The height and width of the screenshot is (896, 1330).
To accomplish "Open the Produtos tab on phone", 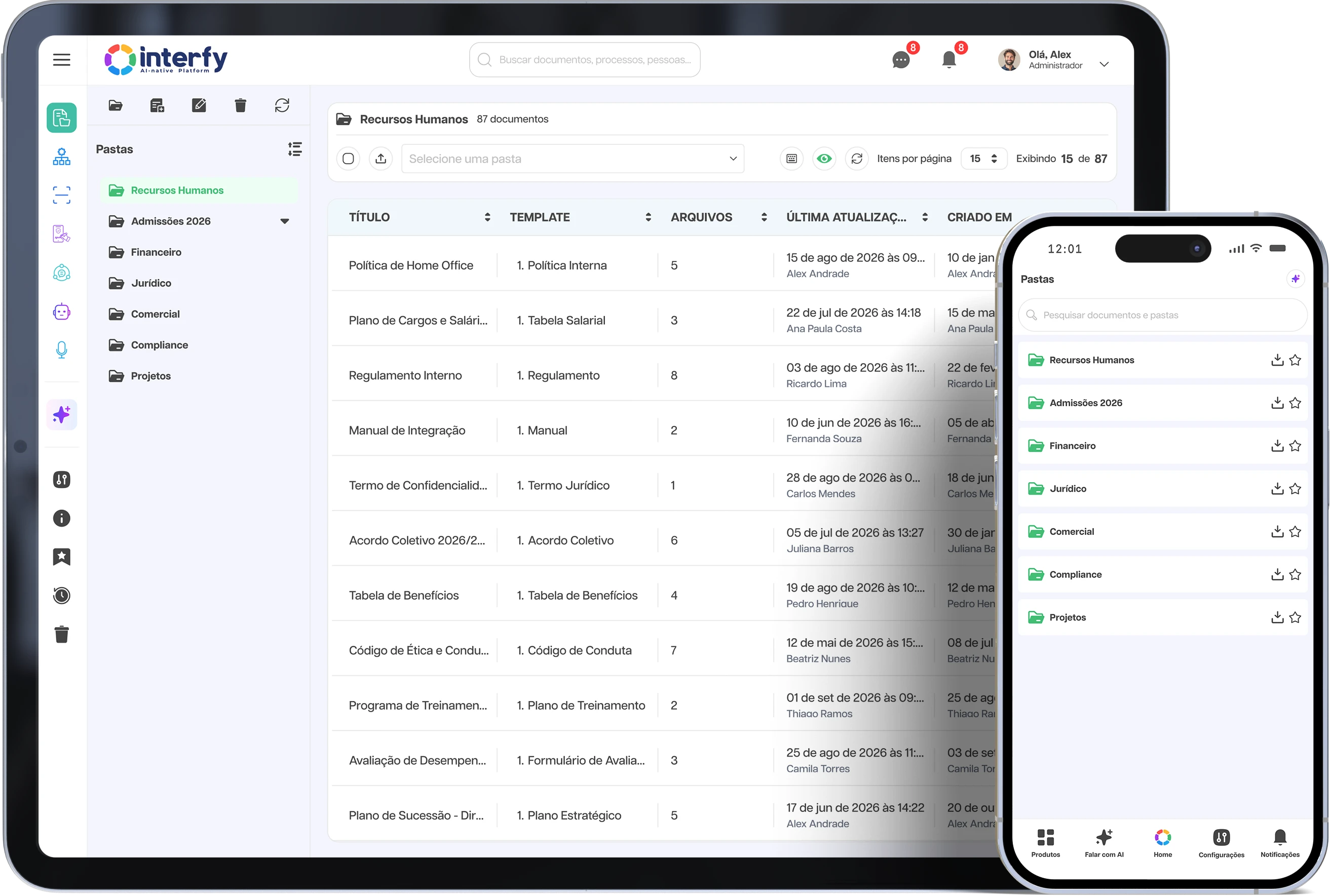I will pos(1045,843).
